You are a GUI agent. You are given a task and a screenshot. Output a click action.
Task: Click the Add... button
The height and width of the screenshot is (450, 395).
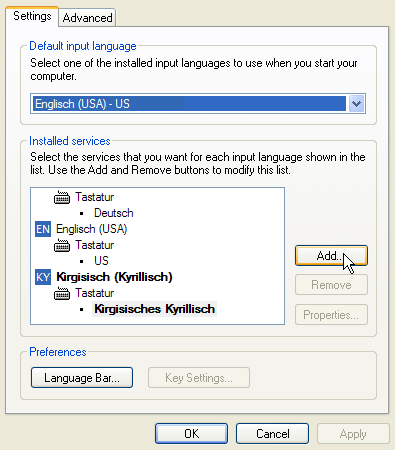click(331, 256)
